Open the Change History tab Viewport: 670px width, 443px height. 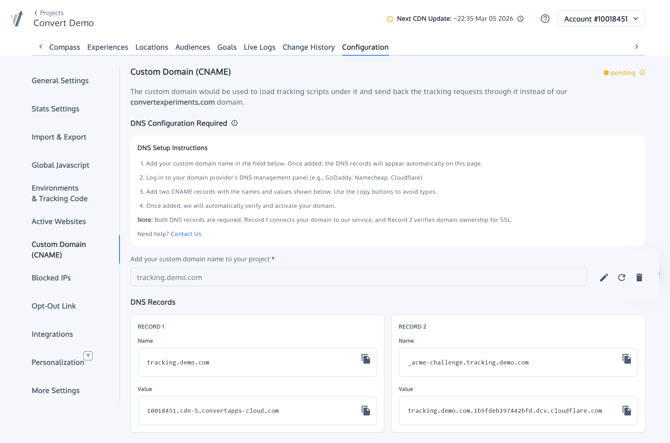[x=308, y=47]
